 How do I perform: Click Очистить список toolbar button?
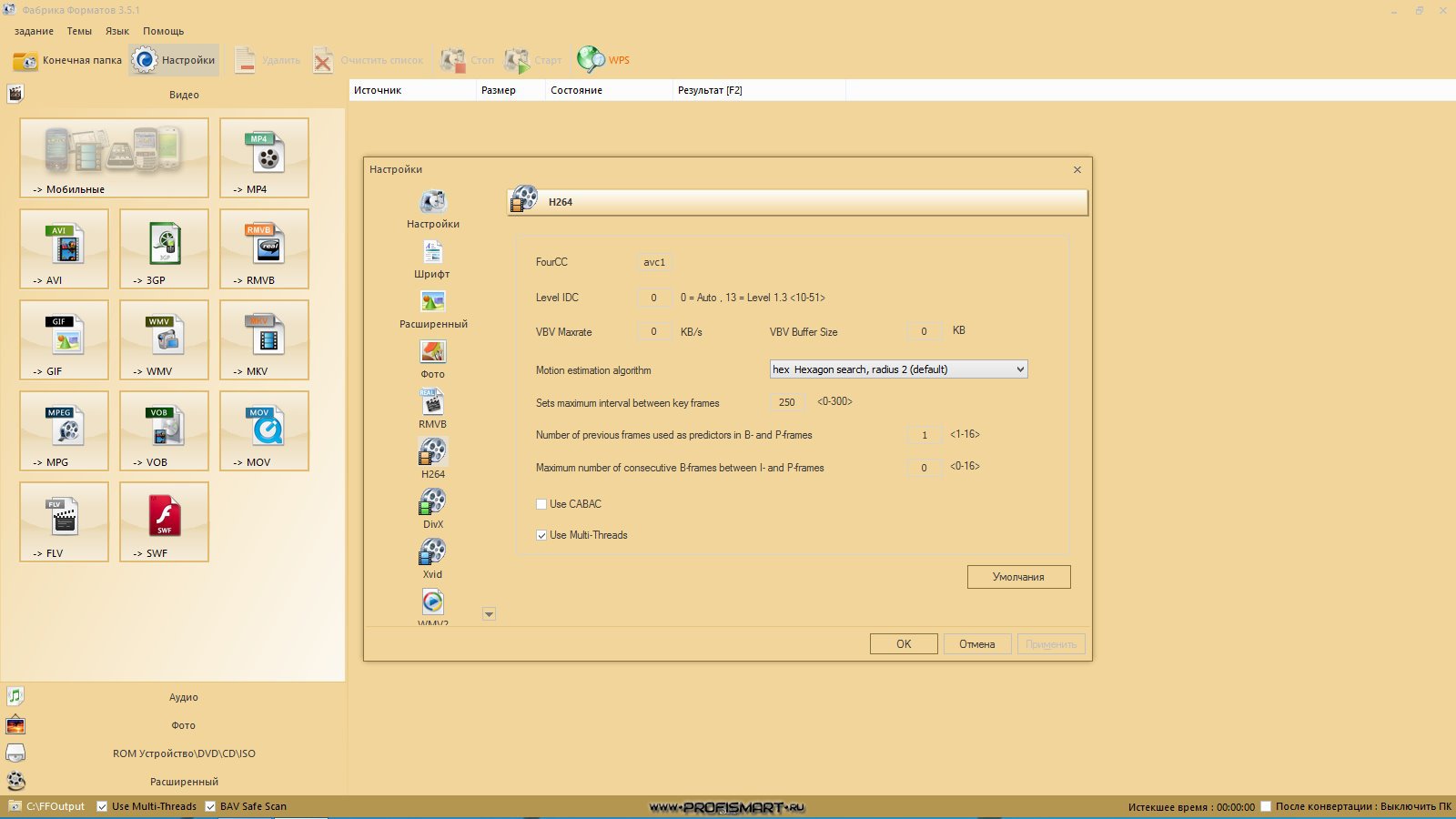pos(369,60)
